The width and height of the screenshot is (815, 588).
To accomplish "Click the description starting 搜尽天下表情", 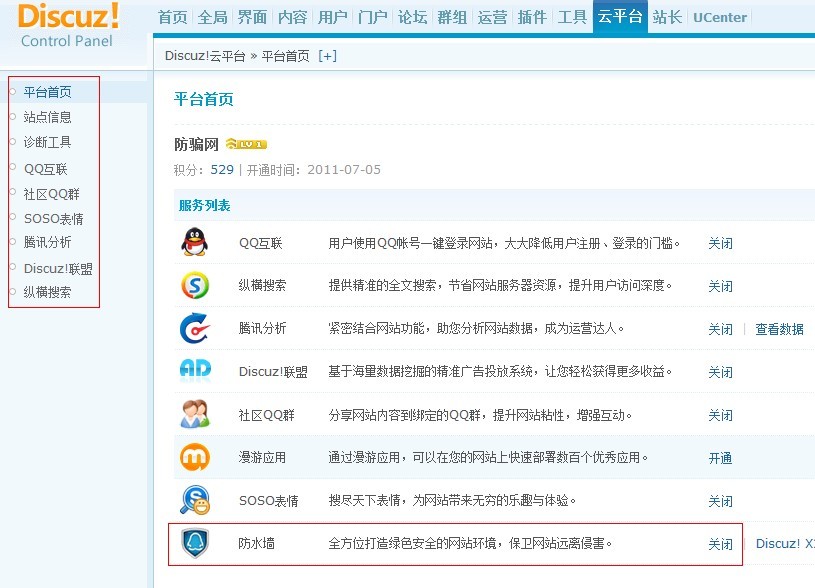I will [x=453, y=501].
